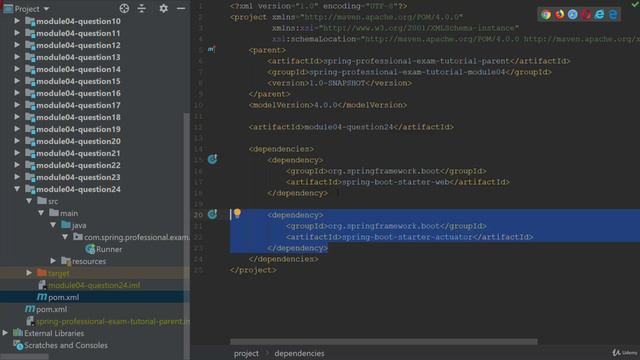The height and width of the screenshot is (360, 640).
Task: Open preview in Firefox browser icon
Action: point(559,15)
